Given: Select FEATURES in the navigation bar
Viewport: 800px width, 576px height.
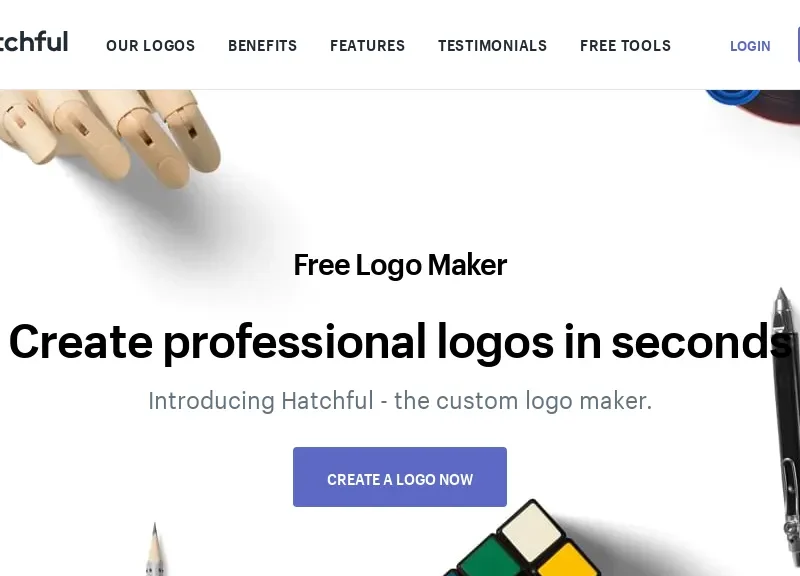Looking at the screenshot, I should point(367,46).
